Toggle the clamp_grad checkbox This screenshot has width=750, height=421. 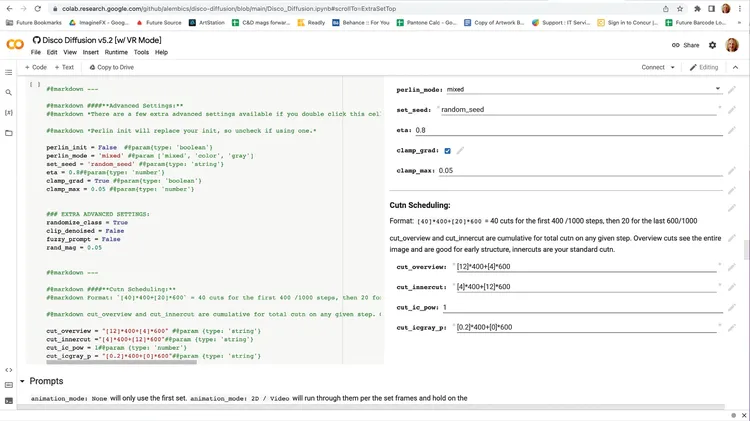click(447, 151)
